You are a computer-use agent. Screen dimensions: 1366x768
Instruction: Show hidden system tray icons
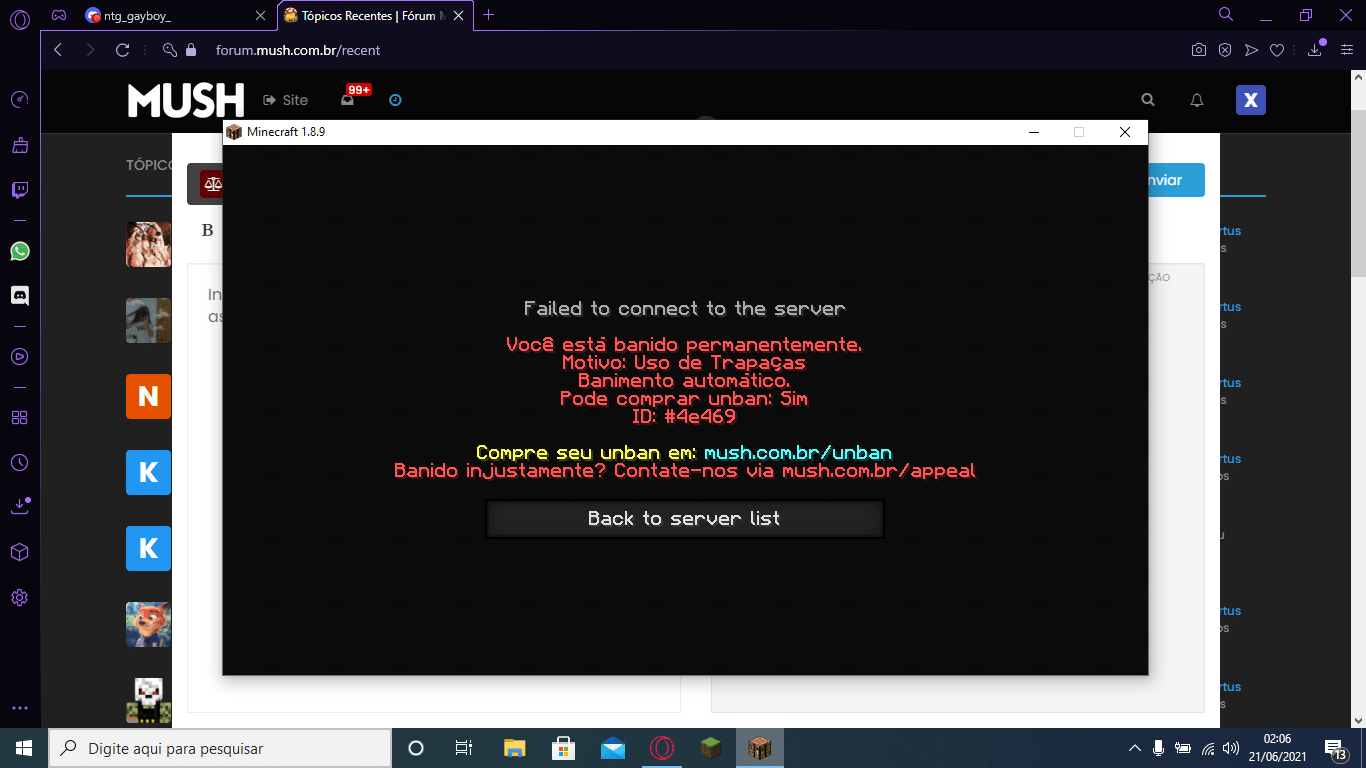pos(1134,748)
